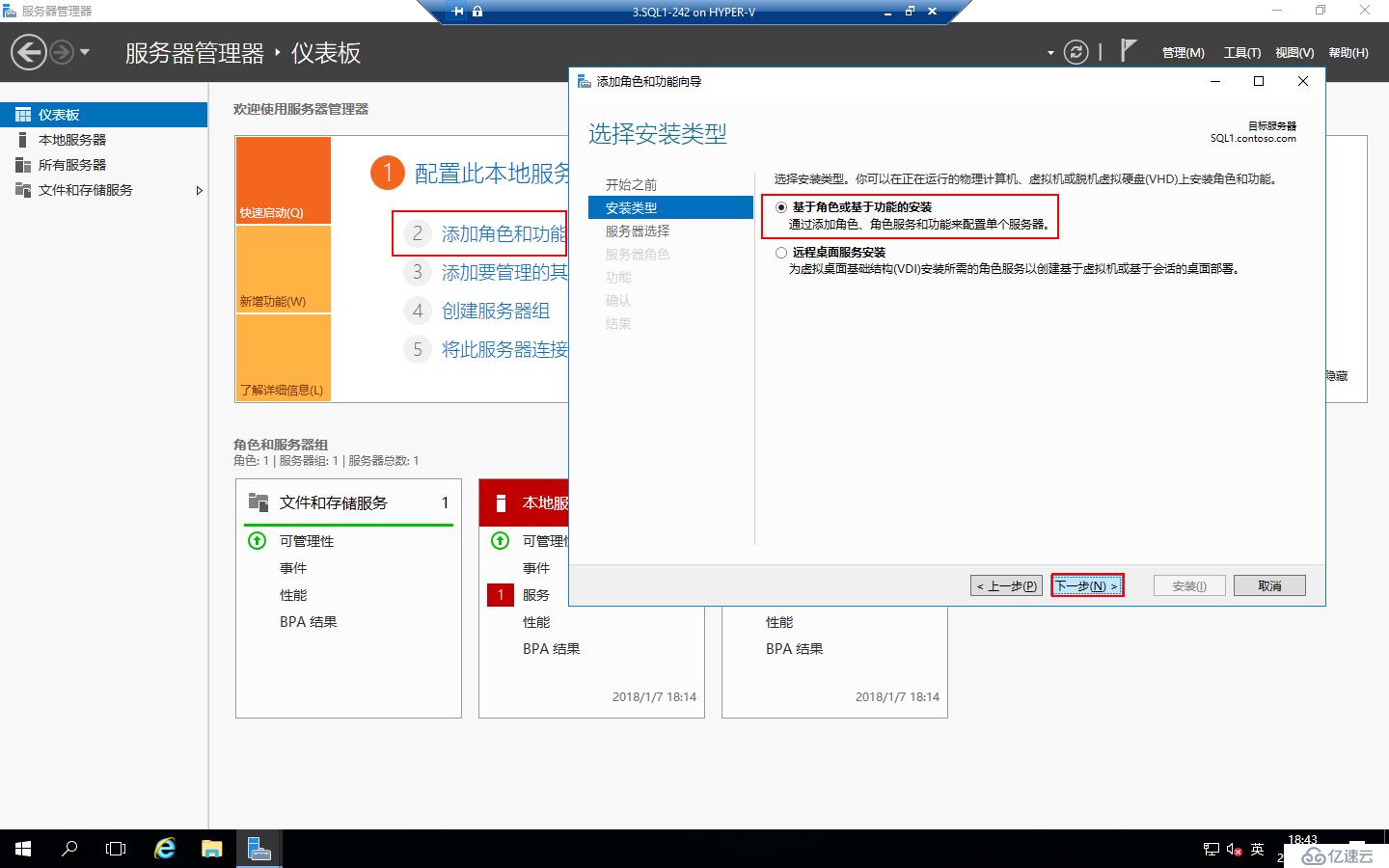Viewport: 1389px width, 868px height.
Task: Launch Internet Explorer from the taskbar
Action: [165, 849]
